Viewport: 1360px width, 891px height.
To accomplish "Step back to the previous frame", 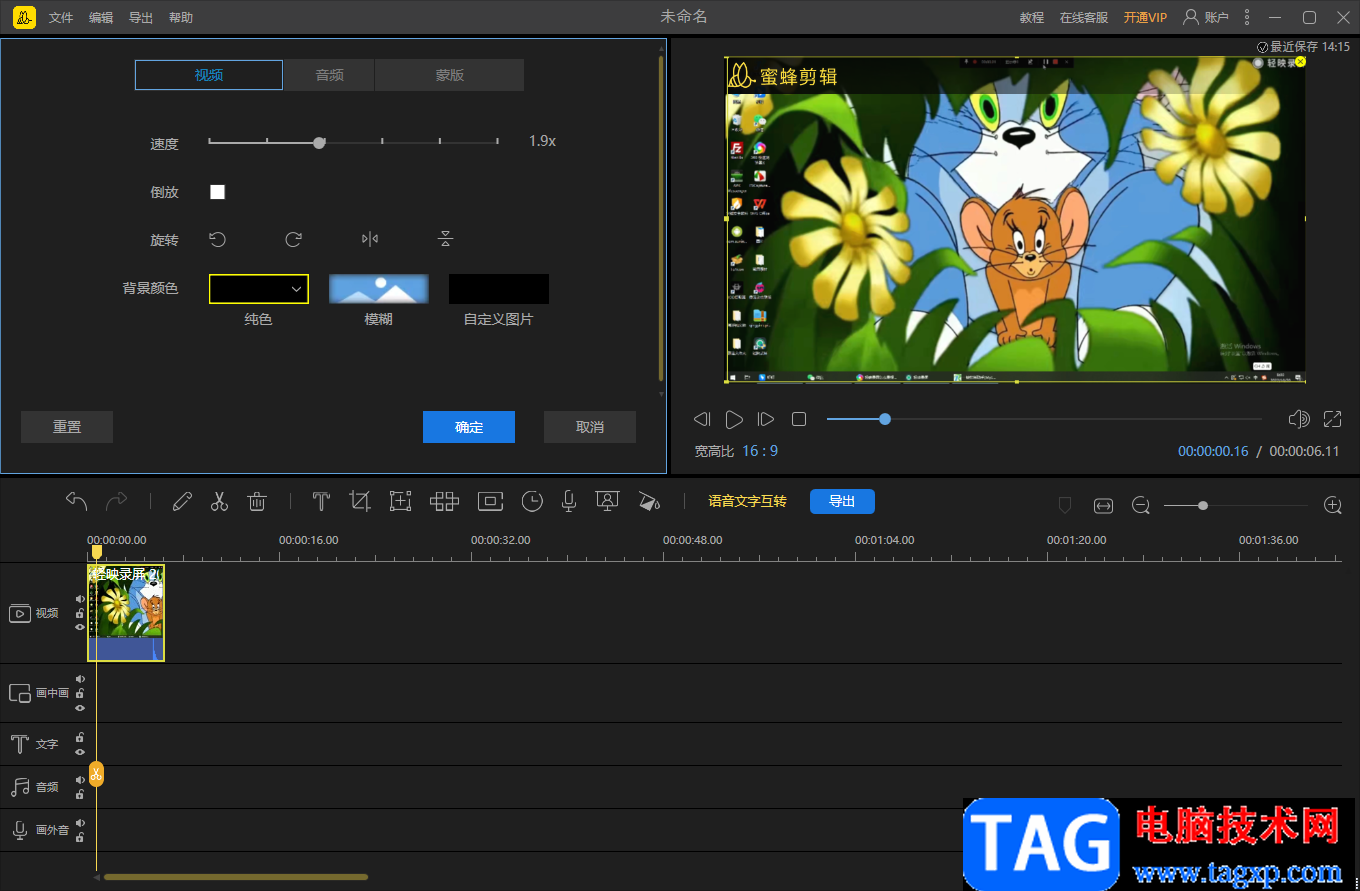I will (702, 419).
